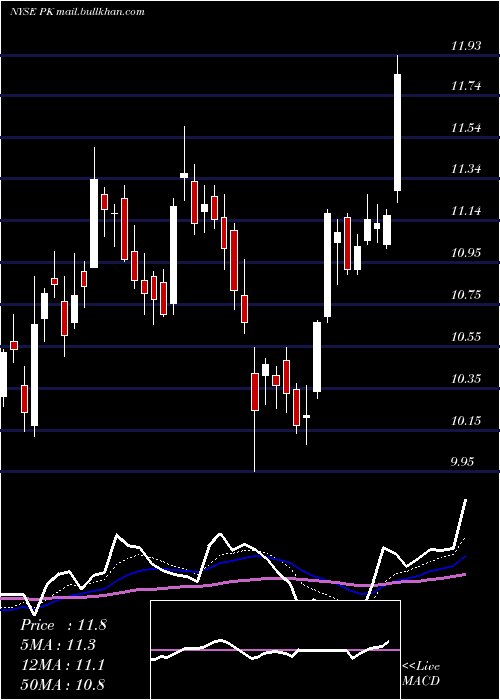Screen dimensions: 500x700
Task: Click the 11.93 price axis label
Action: [x=466, y=46]
